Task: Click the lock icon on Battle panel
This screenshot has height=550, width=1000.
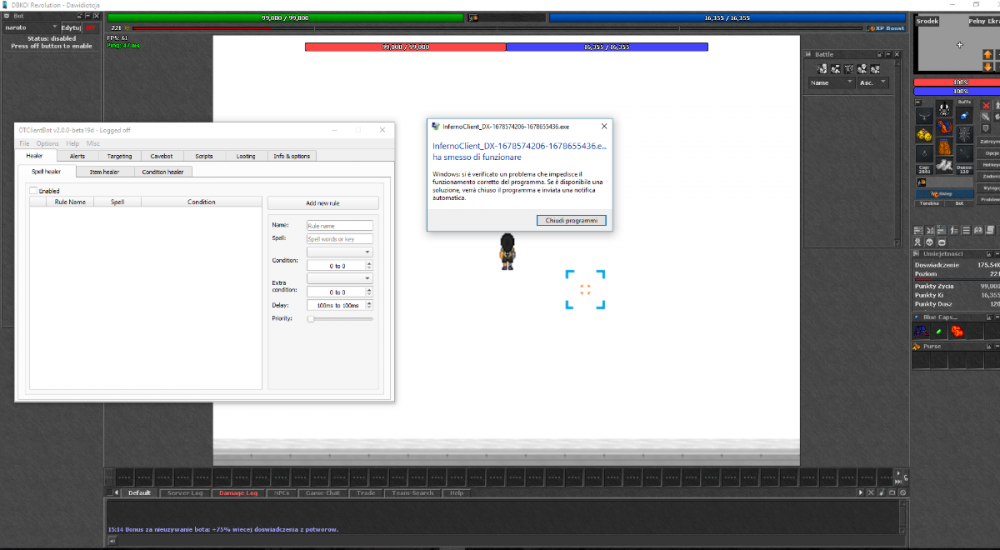Action: [x=880, y=54]
